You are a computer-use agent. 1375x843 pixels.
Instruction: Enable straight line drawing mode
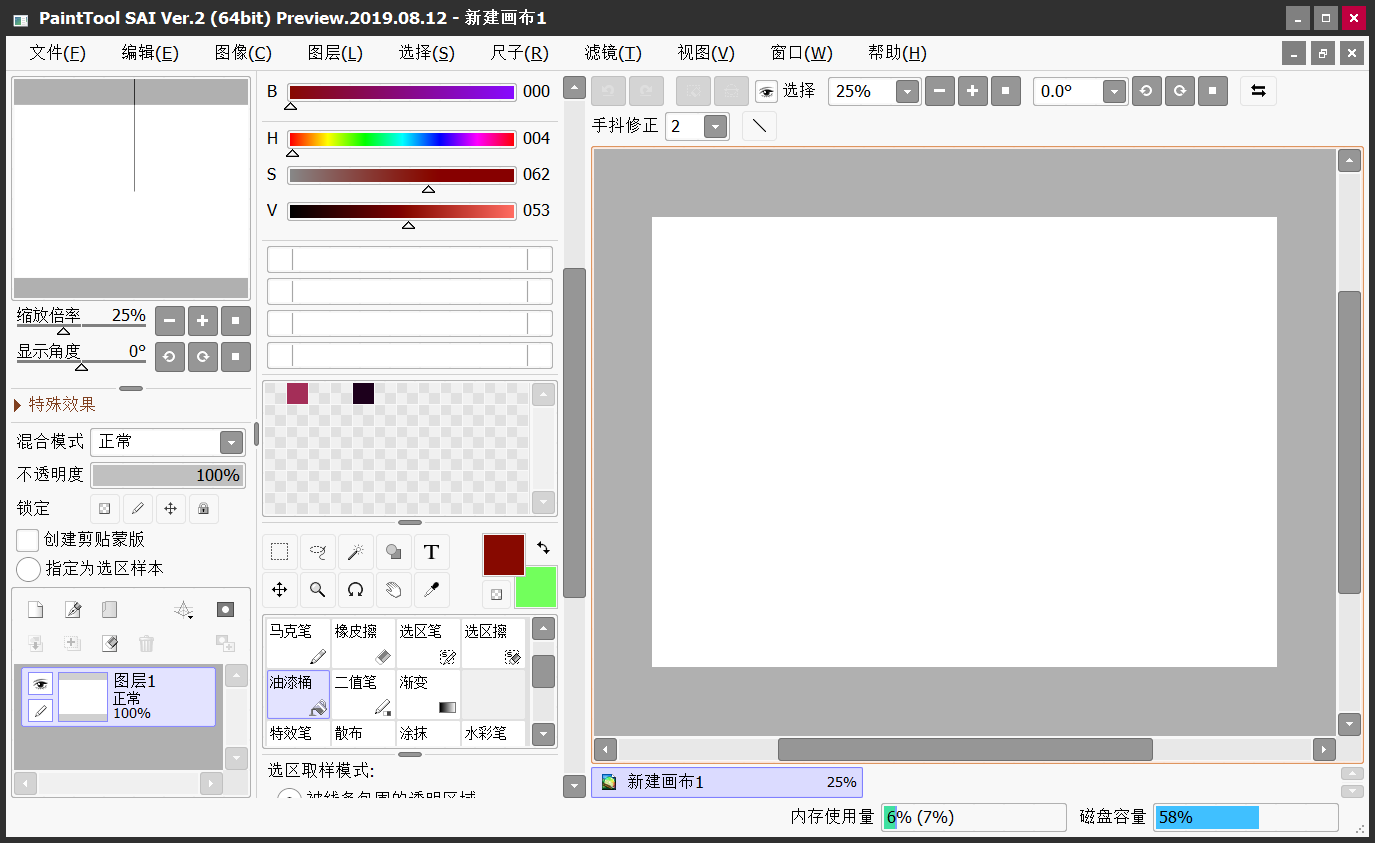pyautogui.click(x=759, y=126)
